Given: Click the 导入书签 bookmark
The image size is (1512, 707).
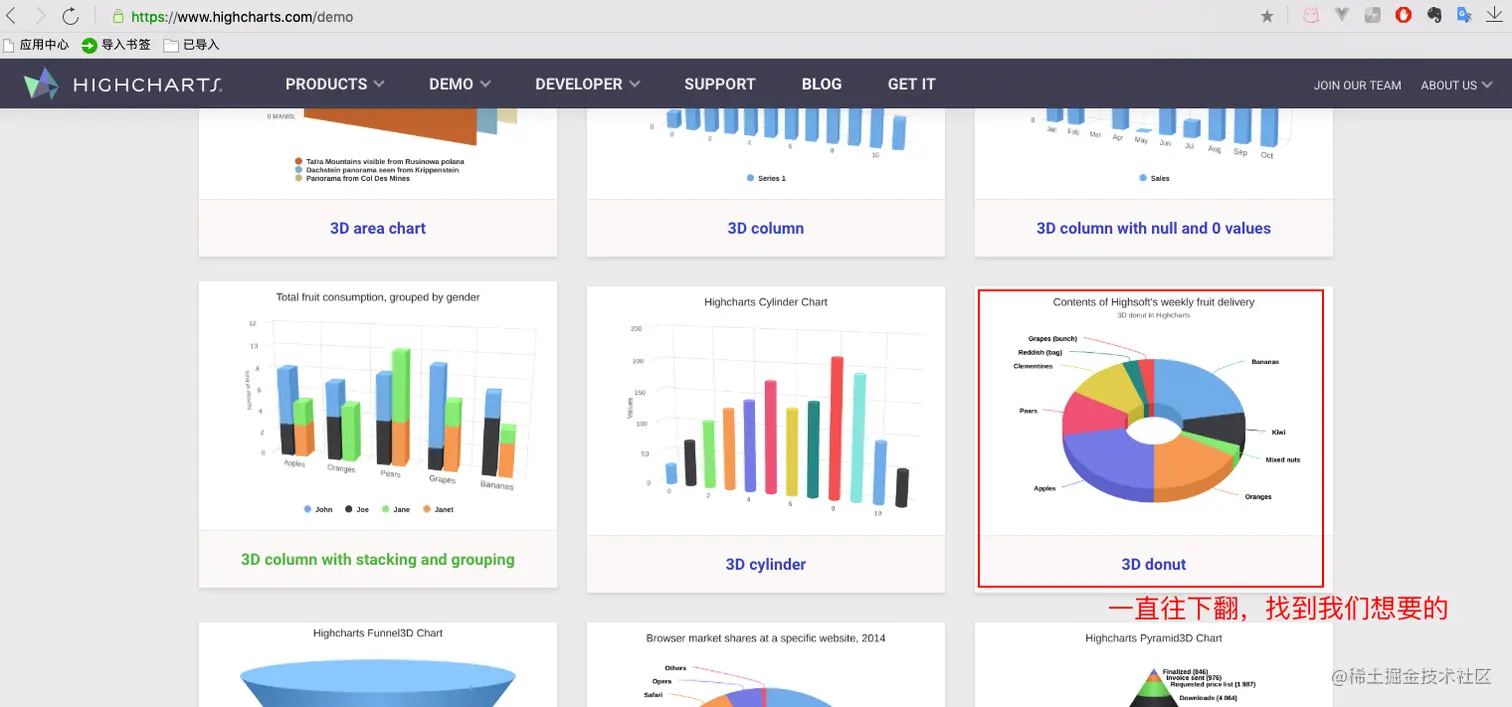Looking at the screenshot, I should [x=116, y=45].
